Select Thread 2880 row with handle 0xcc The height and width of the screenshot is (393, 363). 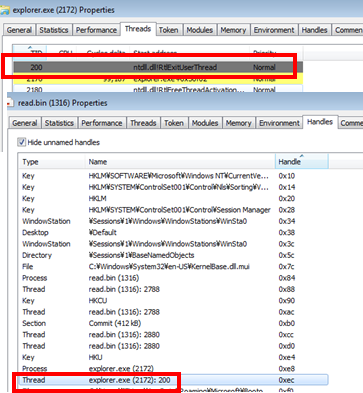173,334
